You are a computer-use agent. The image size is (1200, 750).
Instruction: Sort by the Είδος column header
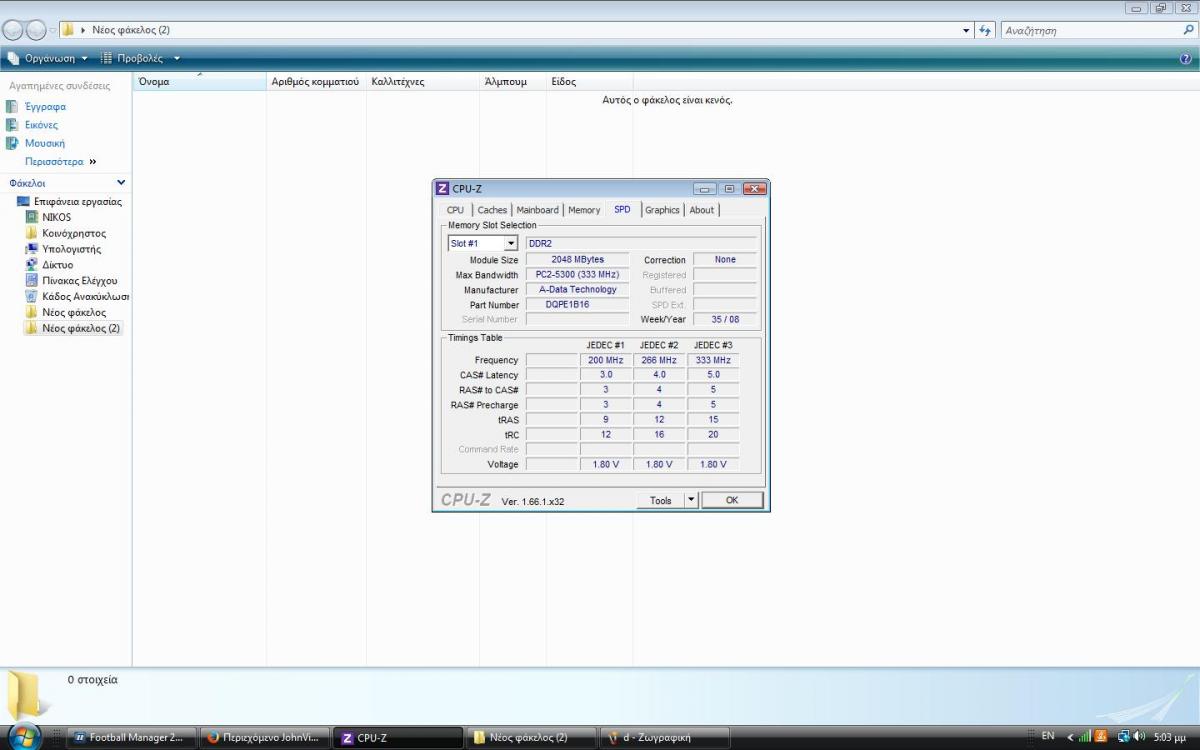tap(589, 82)
